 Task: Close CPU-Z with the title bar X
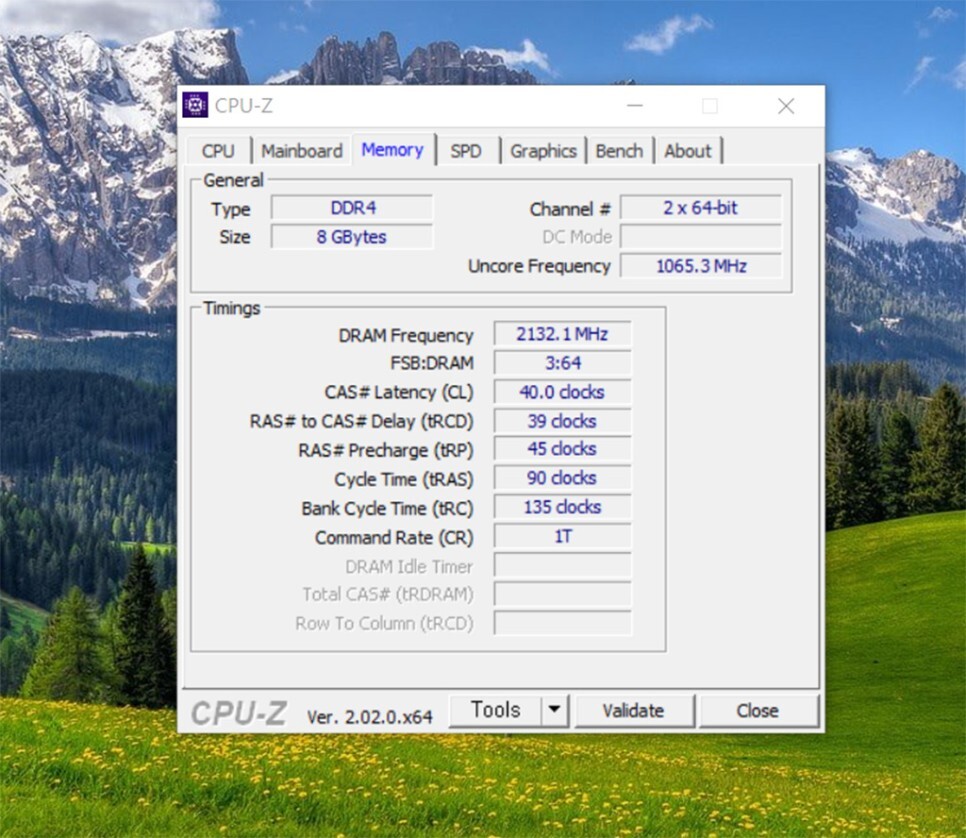click(785, 106)
